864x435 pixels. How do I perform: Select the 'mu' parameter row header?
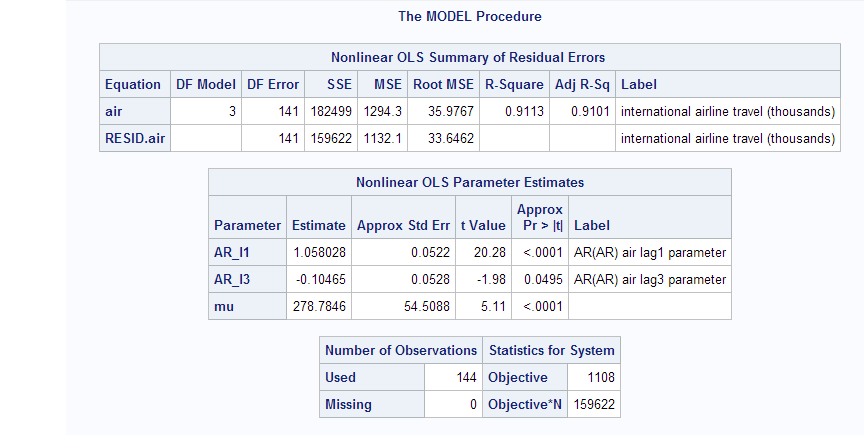click(x=247, y=307)
